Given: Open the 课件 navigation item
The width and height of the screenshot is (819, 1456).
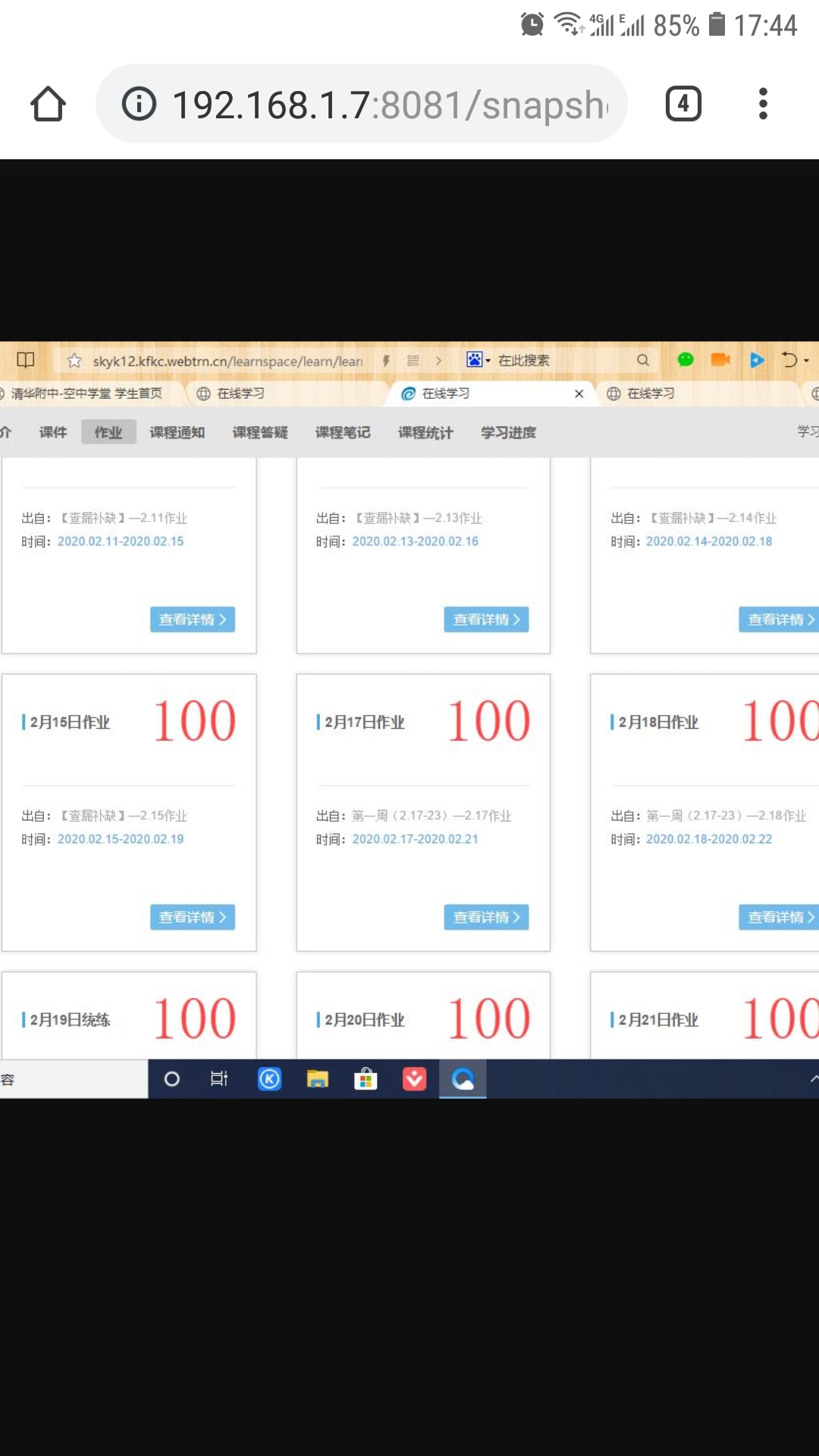Looking at the screenshot, I should click(53, 432).
